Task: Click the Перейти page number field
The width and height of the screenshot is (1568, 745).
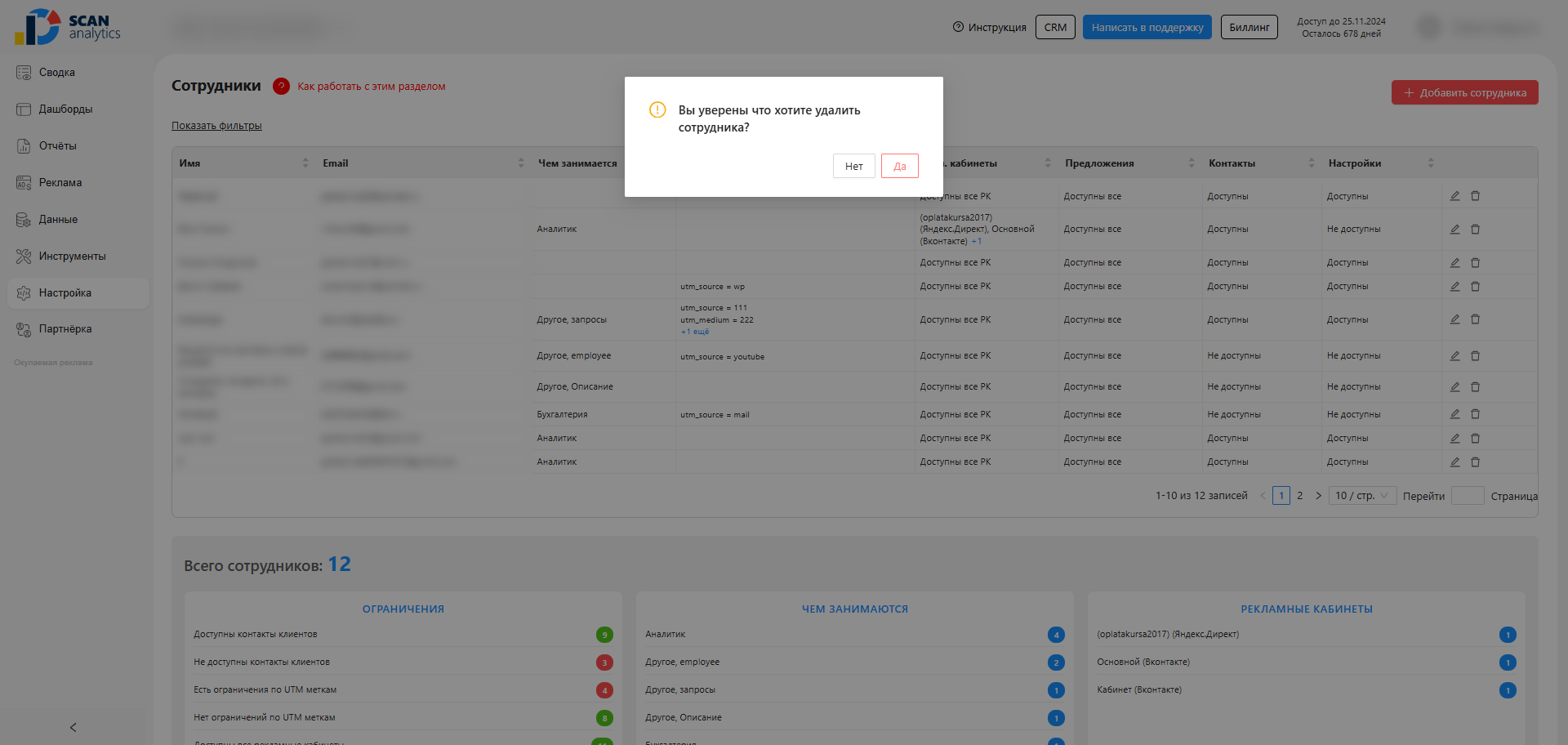Action: pos(1468,496)
